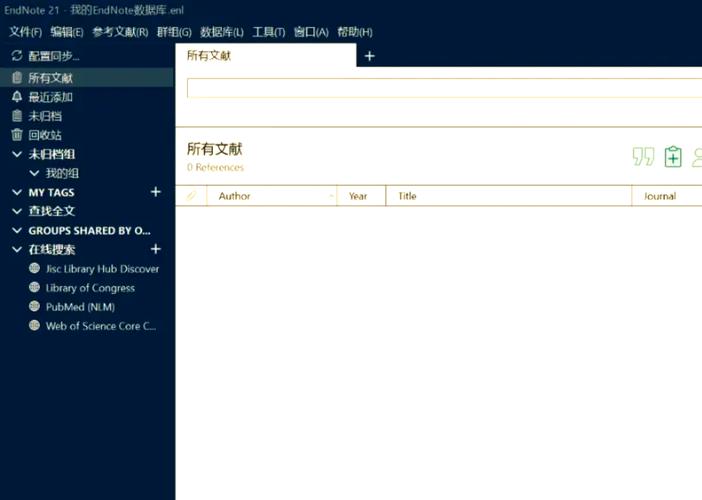Select 最近添加 in the sidebar
This screenshot has width=702, height=500.
click(x=51, y=97)
